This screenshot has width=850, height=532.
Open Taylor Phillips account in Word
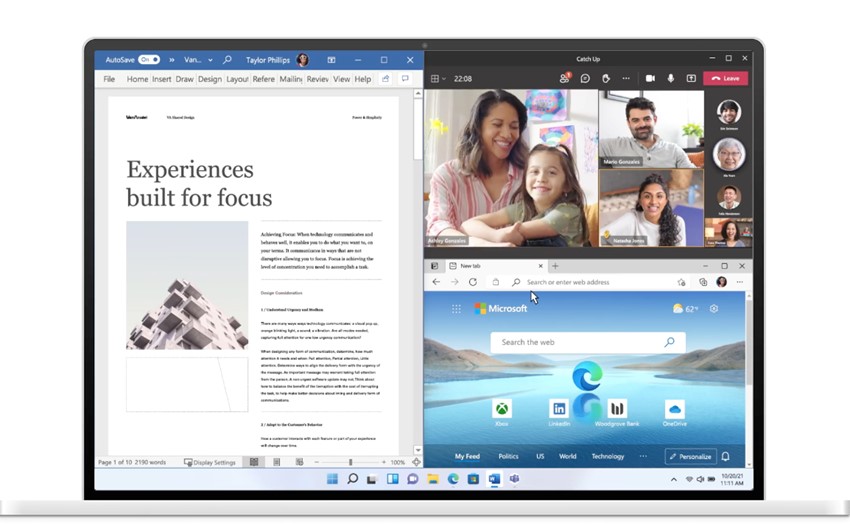pyautogui.click(x=277, y=60)
